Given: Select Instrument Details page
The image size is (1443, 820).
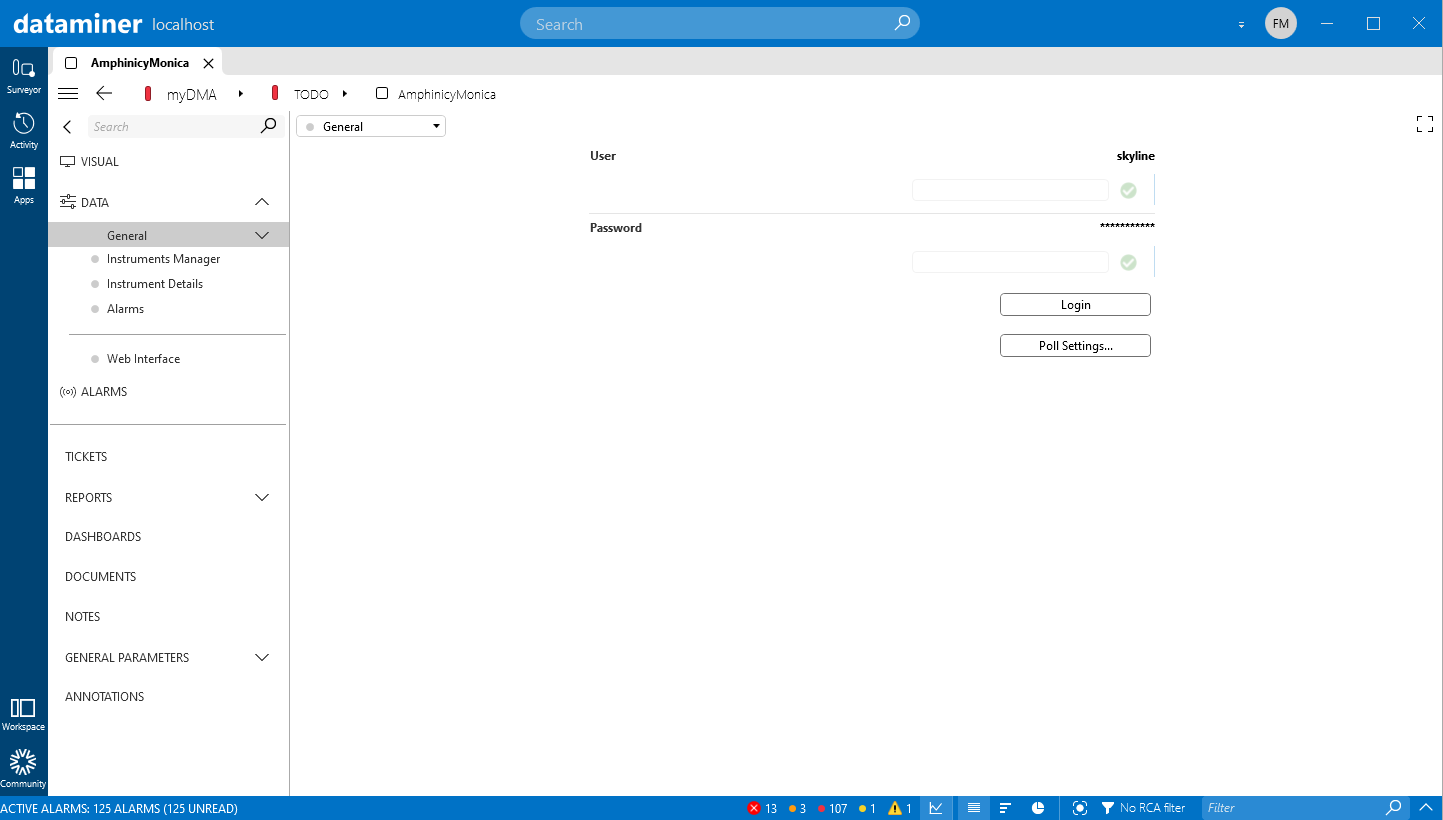Looking at the screenshot, I should tap(155, 284).
